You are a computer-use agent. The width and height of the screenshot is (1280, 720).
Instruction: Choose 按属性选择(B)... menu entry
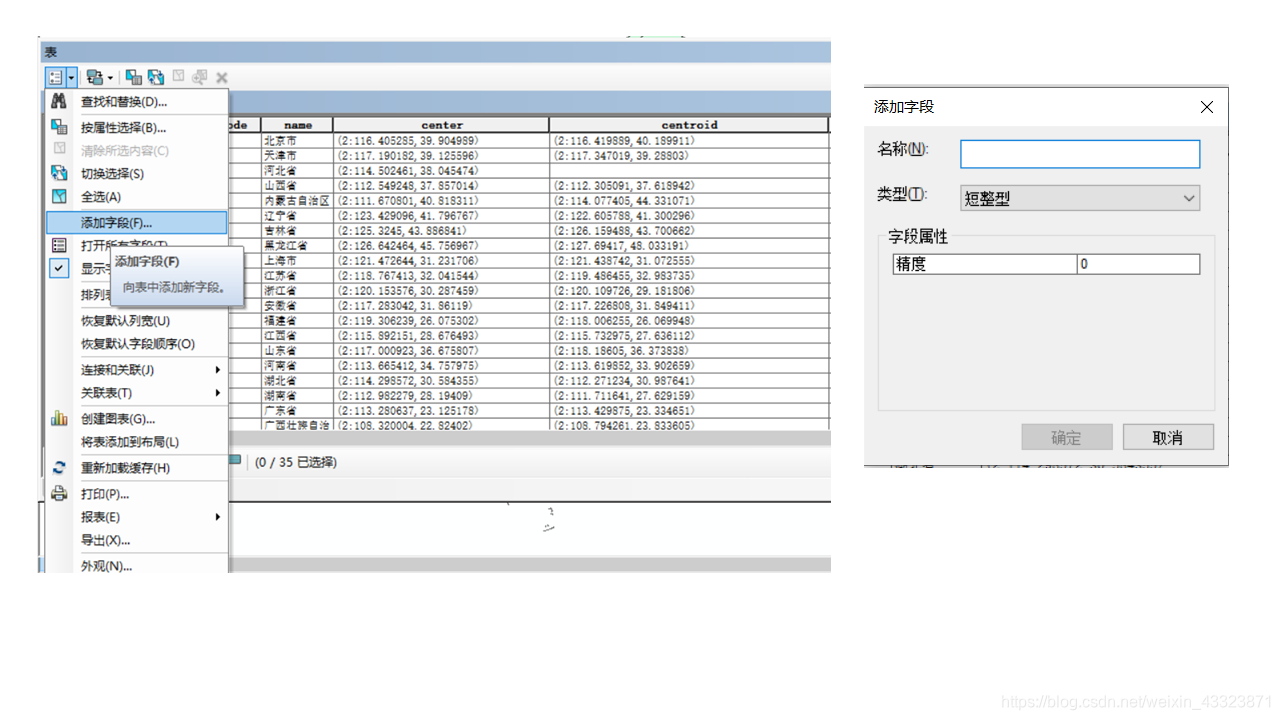(137, 127)
